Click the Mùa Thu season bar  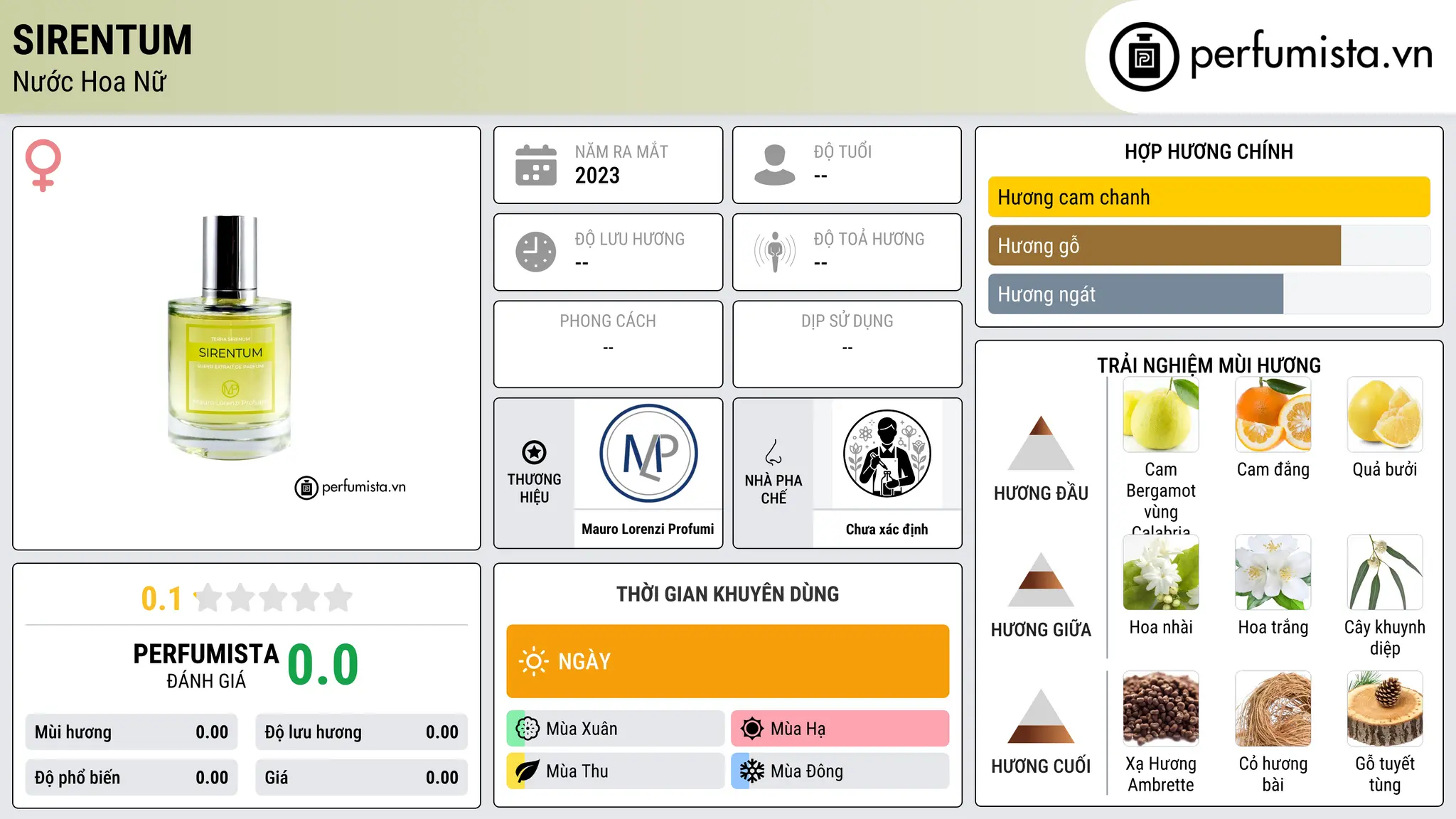pos(616,771)
